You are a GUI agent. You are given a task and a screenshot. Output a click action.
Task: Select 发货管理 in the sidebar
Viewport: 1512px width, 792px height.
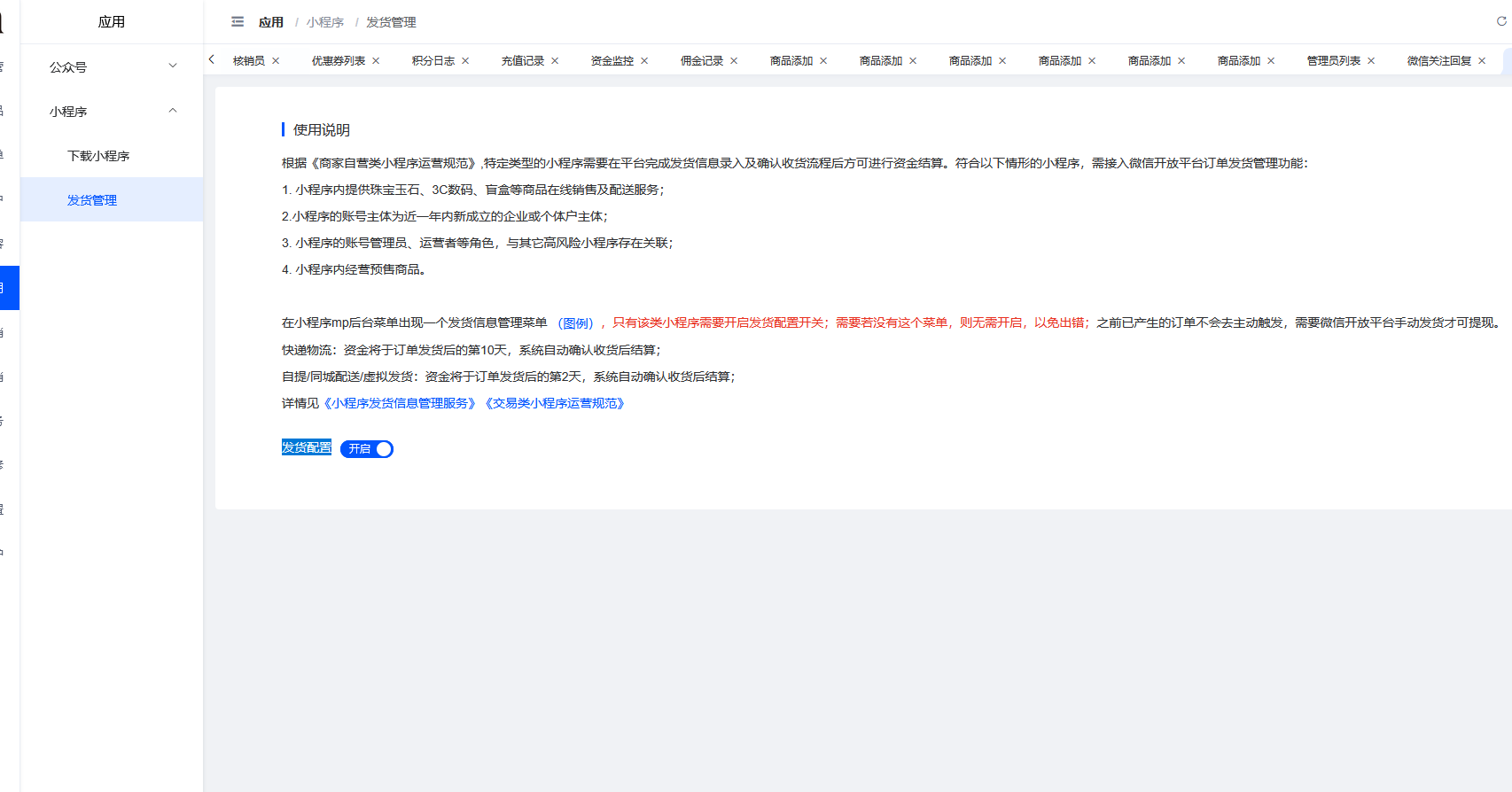92,200
